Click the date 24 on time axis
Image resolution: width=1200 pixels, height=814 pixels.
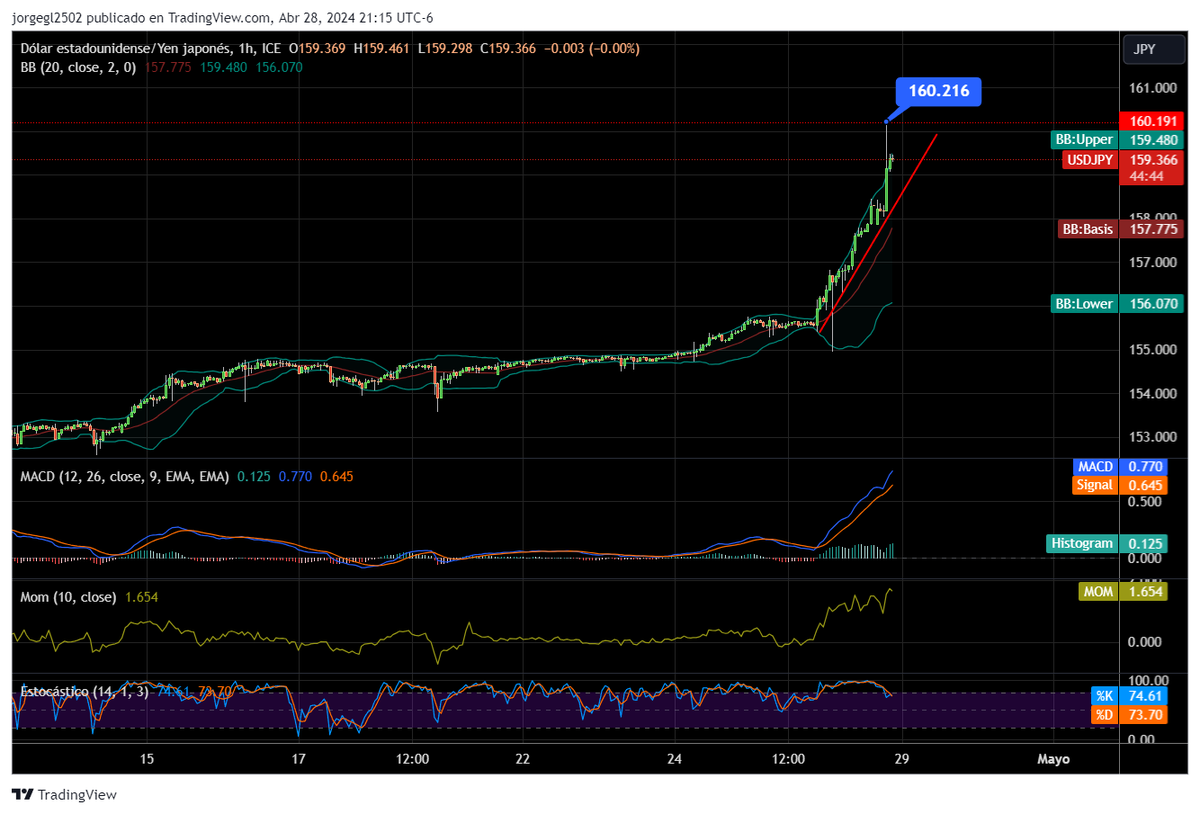(x=674, y=759)
